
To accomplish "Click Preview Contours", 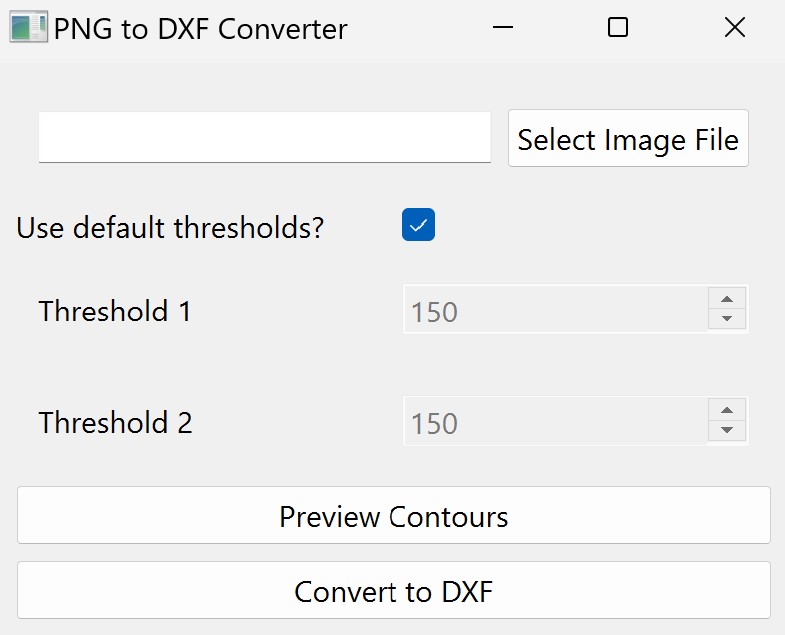I will (393, 516).
